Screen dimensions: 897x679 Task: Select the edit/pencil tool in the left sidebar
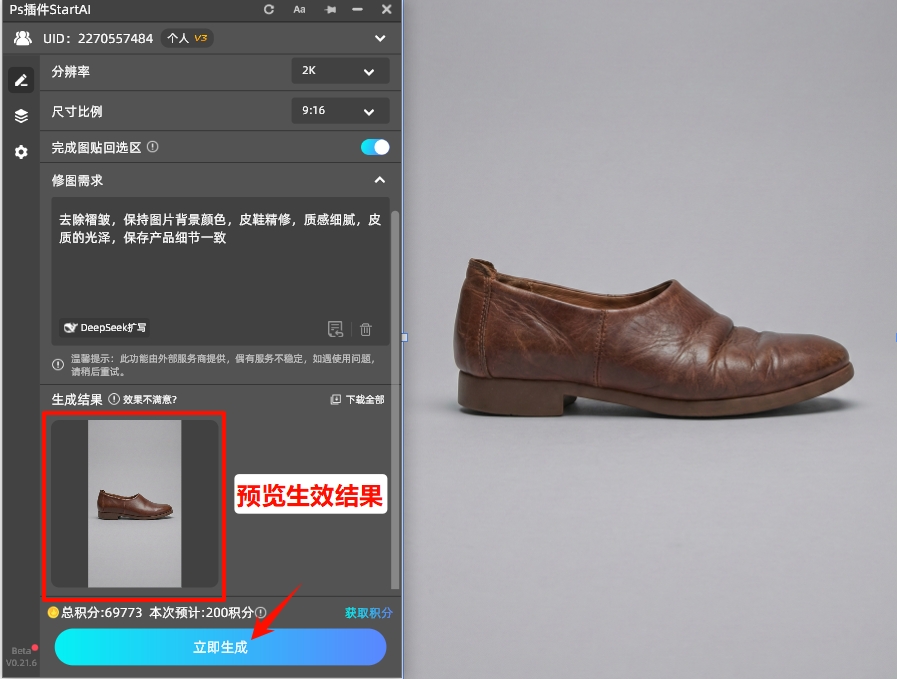(20, 80)
